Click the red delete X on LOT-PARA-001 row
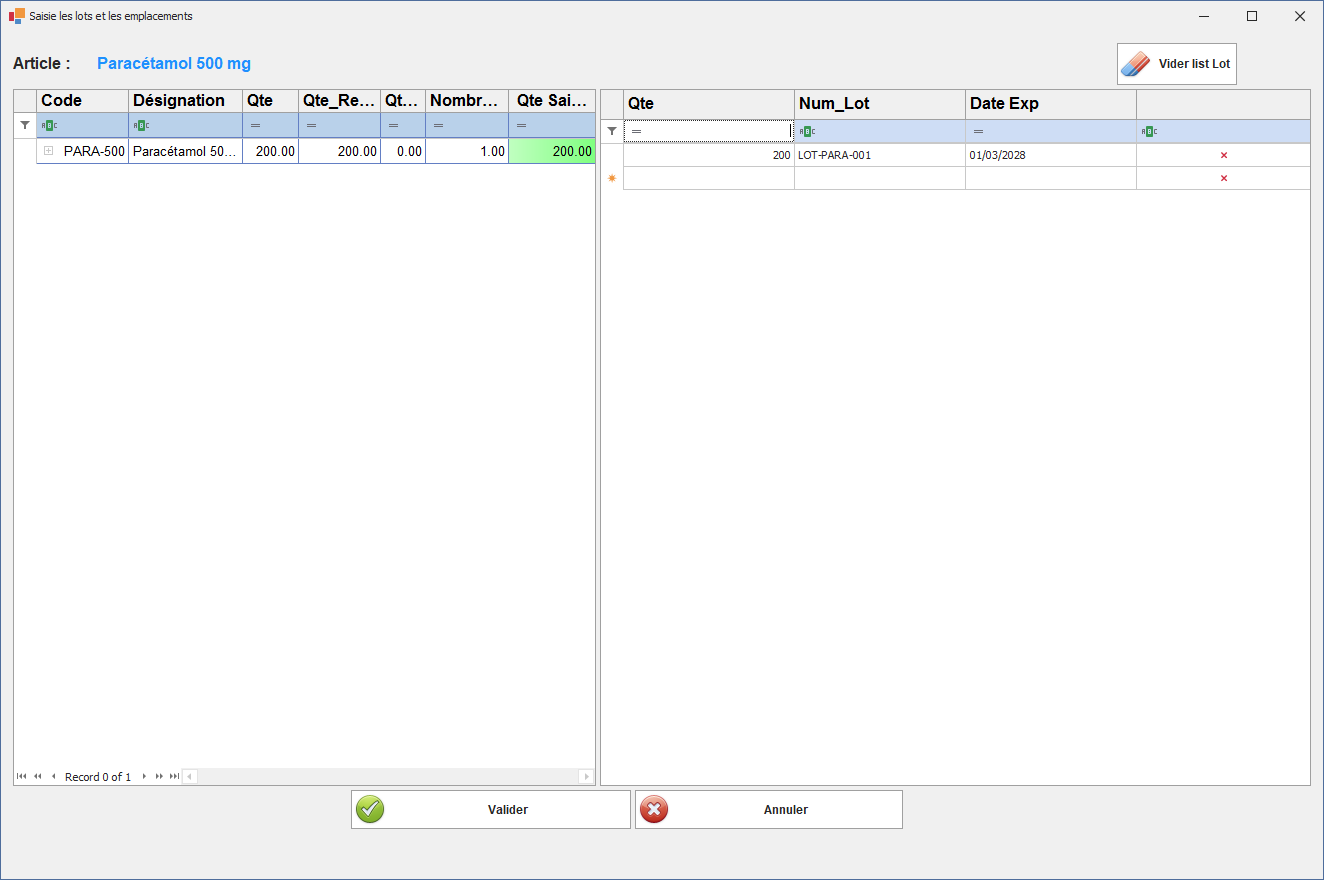This screenshot has height=880, width=1324. [1223, 155]
